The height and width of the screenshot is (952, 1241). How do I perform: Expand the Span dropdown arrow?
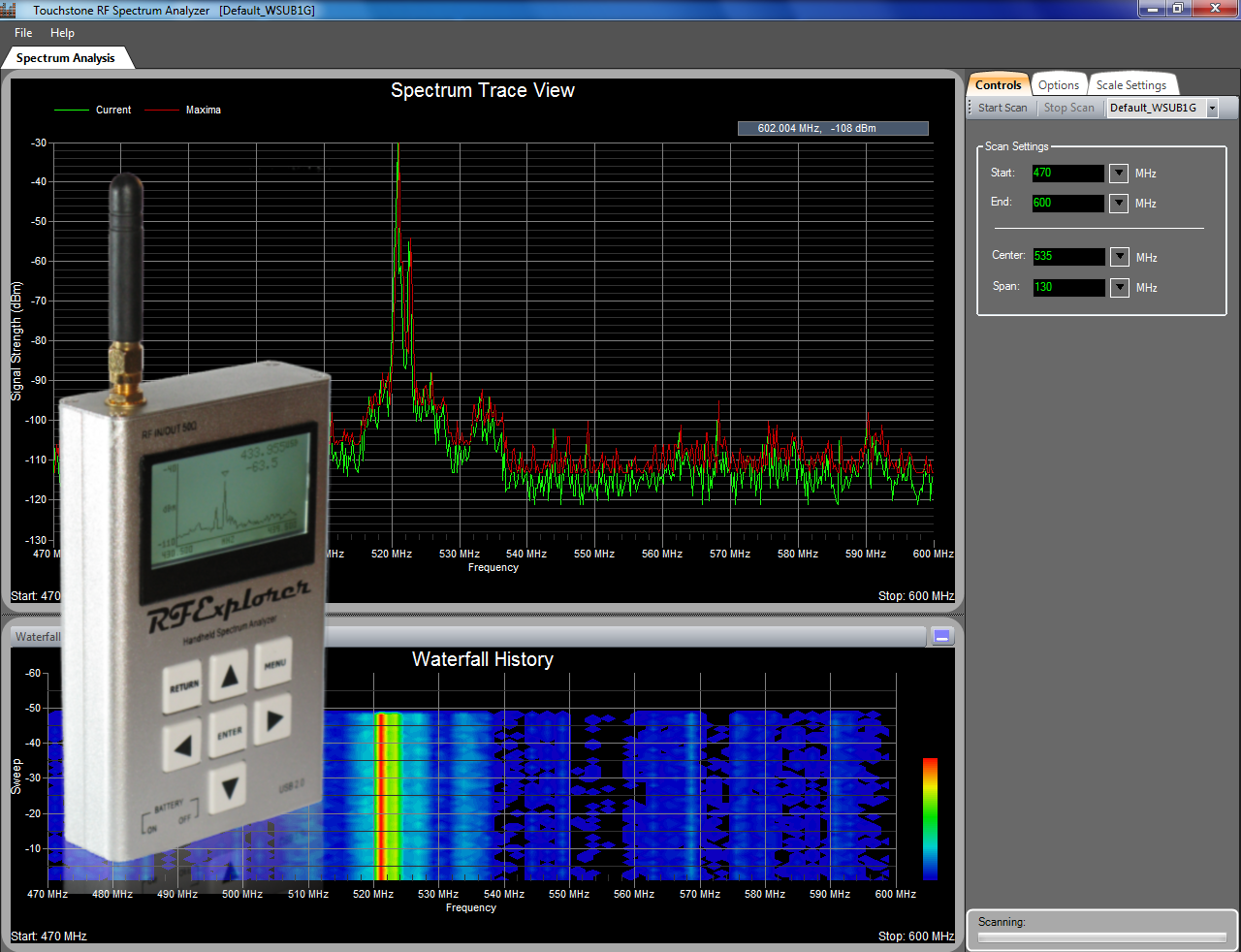click(1120, 288)
